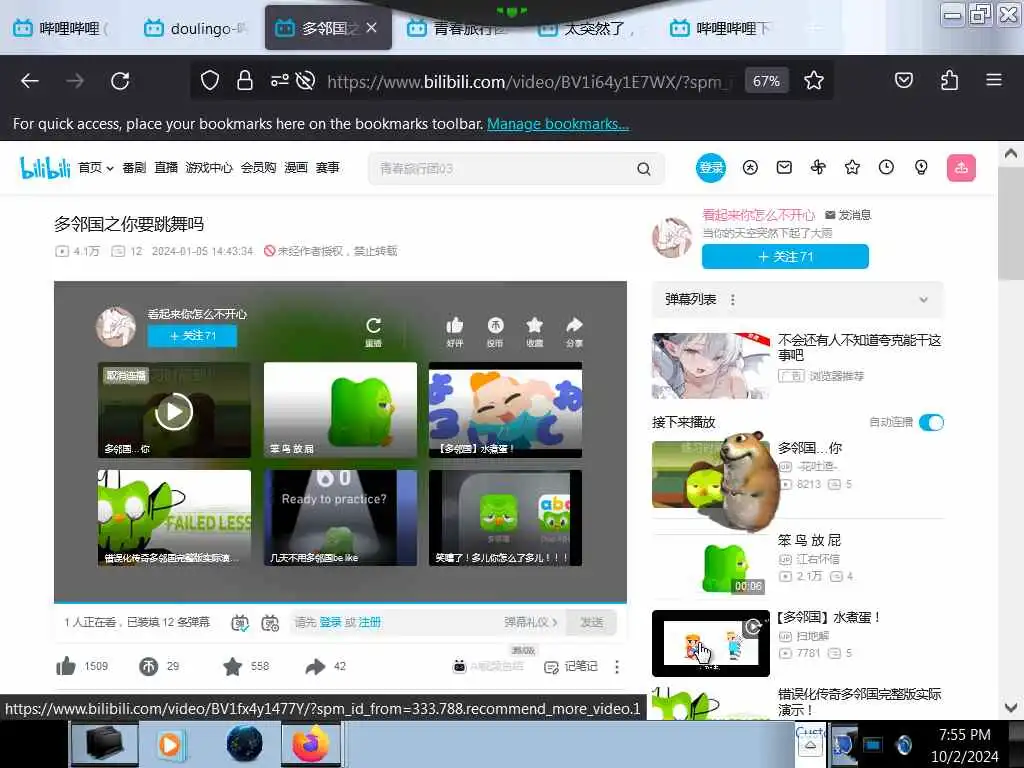Open the tracking protection shield icon
The height and width of the screenshot is (768, 1024).
(x=210, y=81)
